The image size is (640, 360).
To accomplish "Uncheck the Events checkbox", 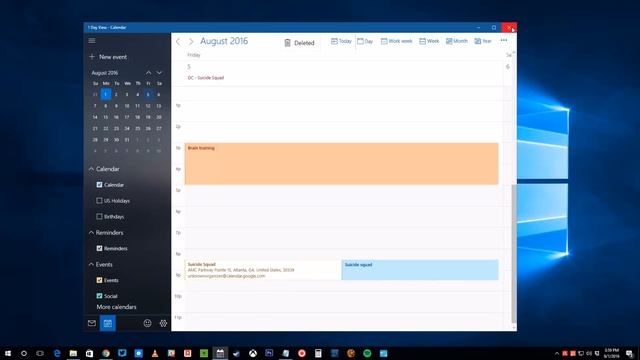I will coord(99,280).
